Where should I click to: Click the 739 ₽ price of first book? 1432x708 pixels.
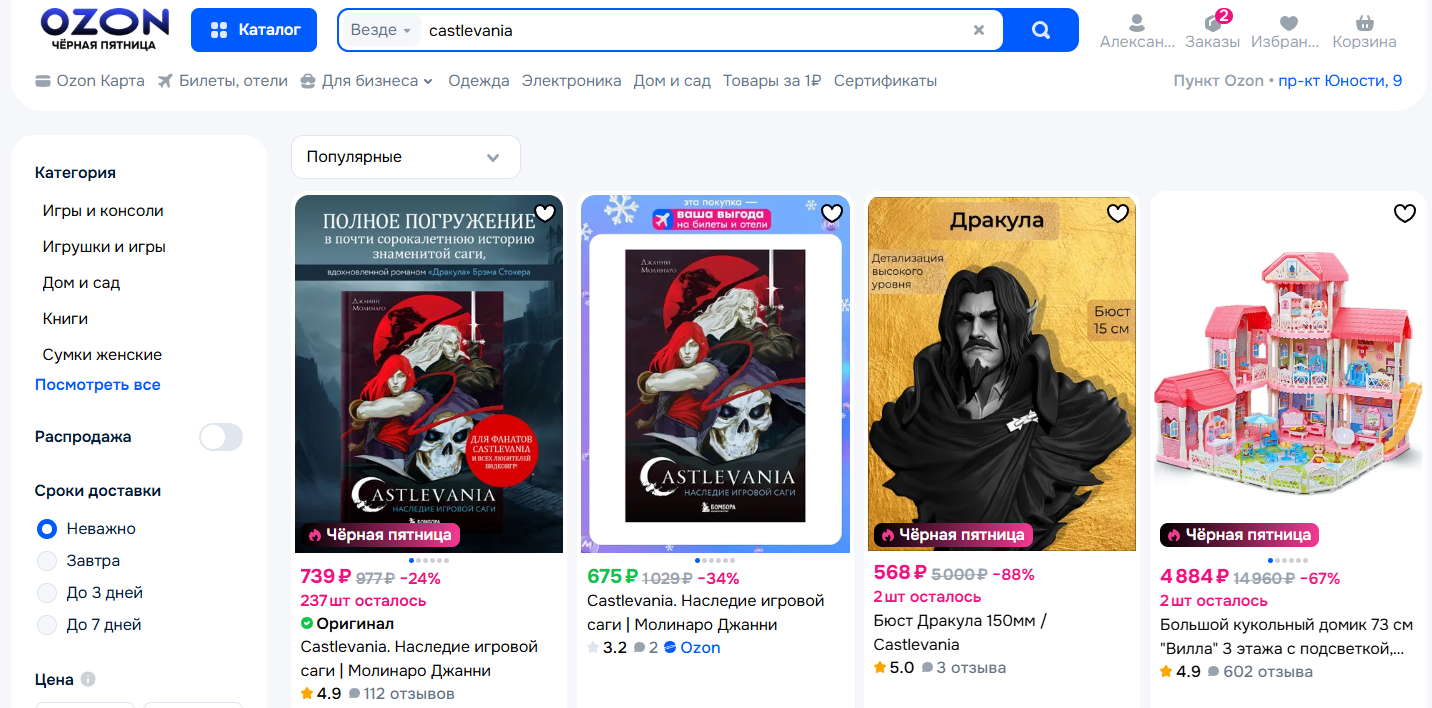[326, 576]
